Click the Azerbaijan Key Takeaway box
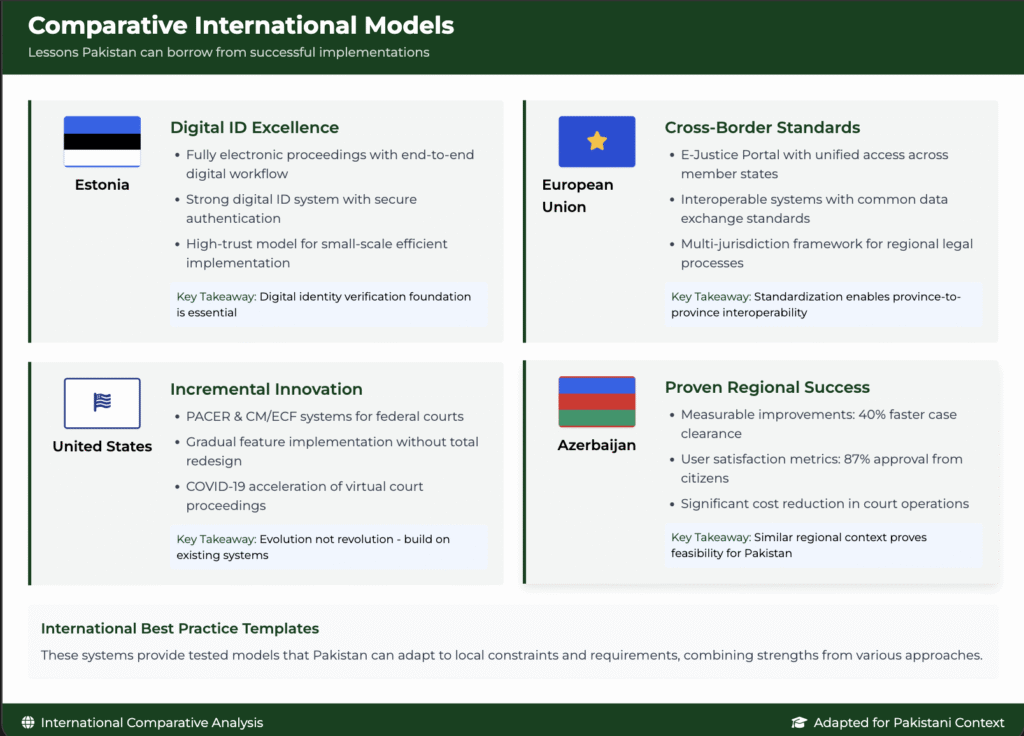 824,545
